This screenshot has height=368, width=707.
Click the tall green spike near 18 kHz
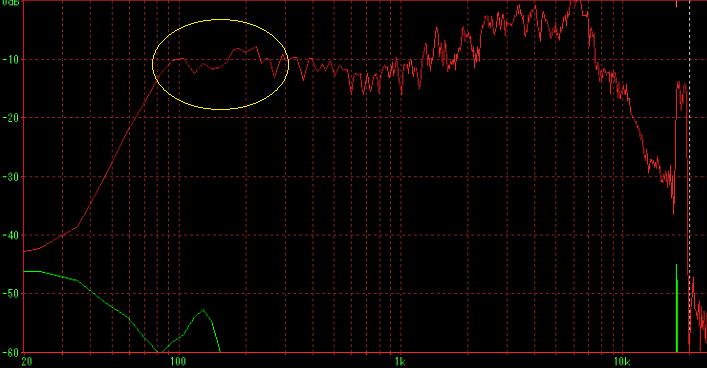(x=676, y=308)
